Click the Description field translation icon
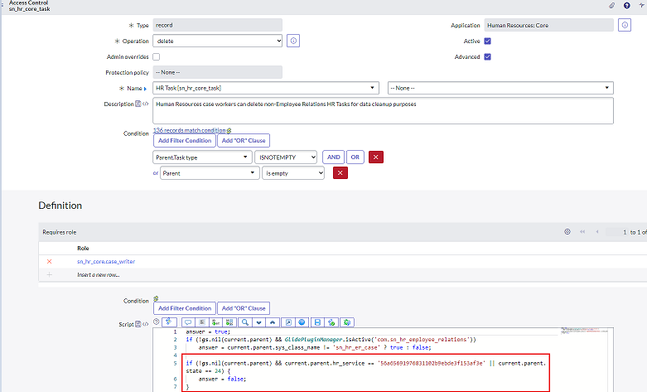The height and width of the screenshot is (392, 647). [138, 104]
